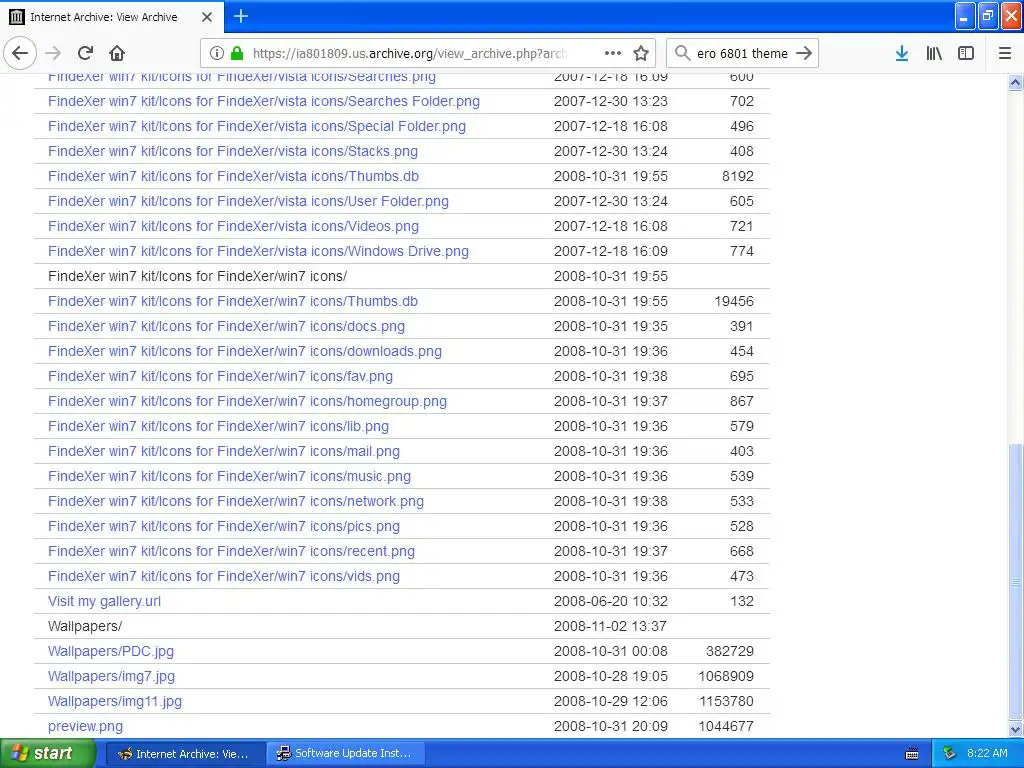The image size is (1024, 768).
Task: Open win7 icons/homegroup.png link
Action: click(248, 401)
